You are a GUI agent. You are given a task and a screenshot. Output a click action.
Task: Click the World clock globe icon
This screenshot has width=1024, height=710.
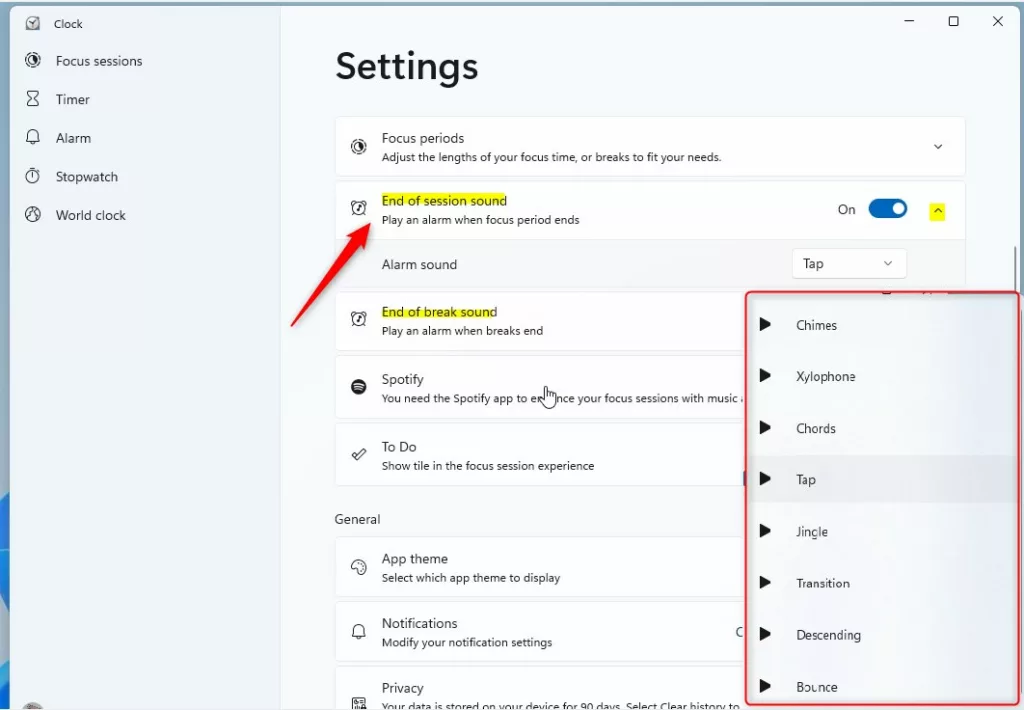(33, 215)
